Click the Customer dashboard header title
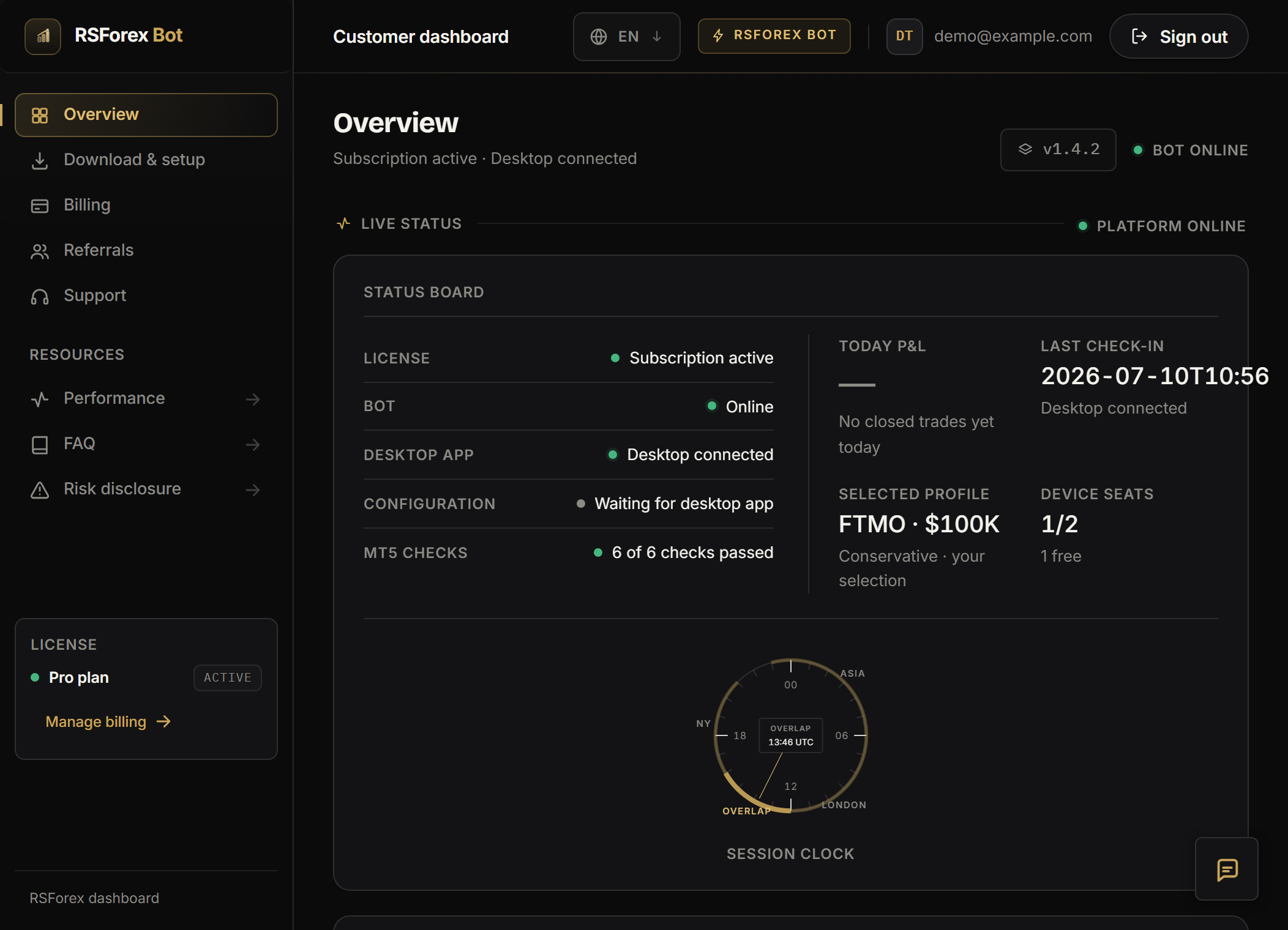The height and width of the screenshot is (930, 1288). tap(421, 37)
